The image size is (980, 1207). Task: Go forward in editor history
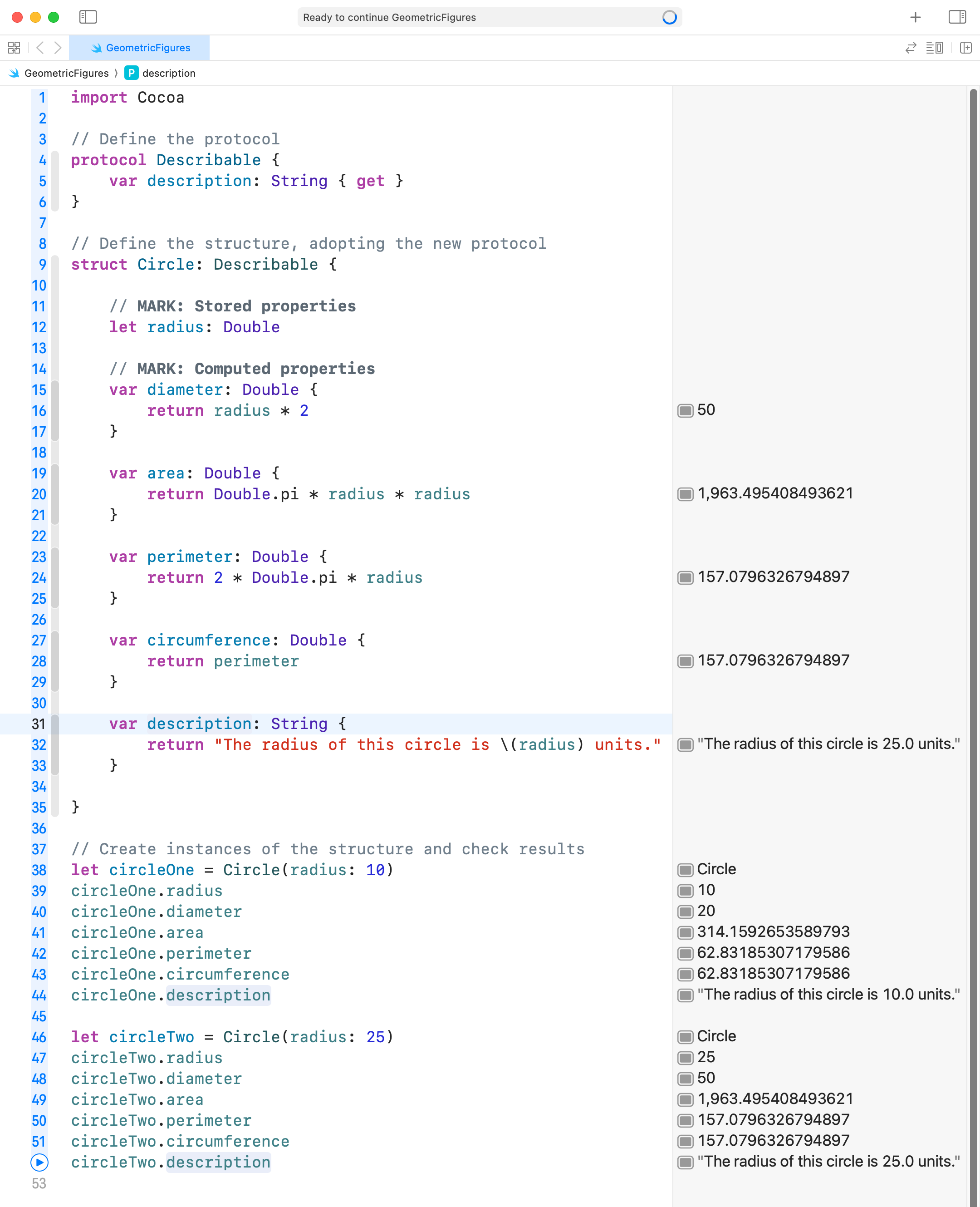coord(58,48)
